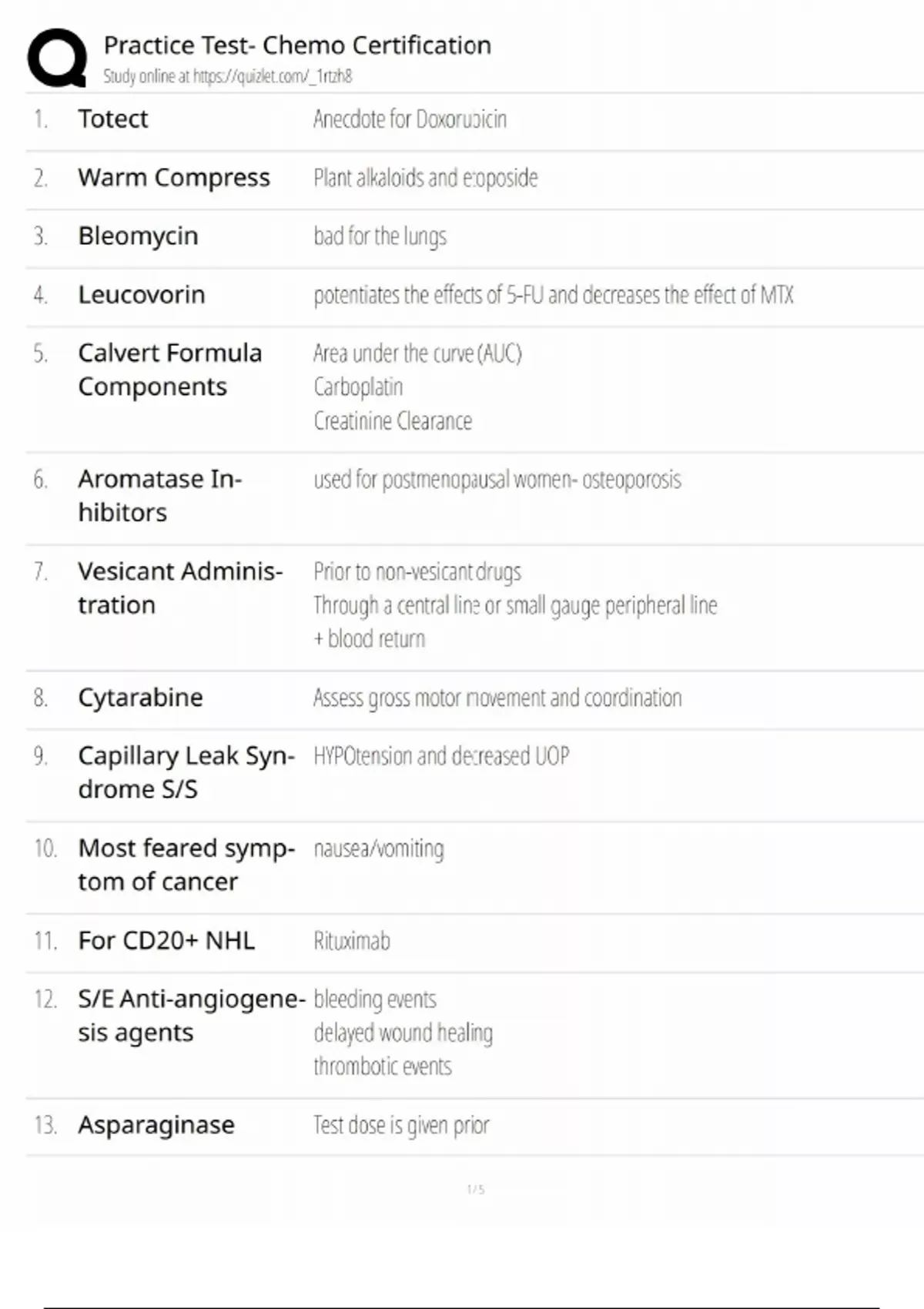Click the '+ blood return' line

[x=369, y=638]
